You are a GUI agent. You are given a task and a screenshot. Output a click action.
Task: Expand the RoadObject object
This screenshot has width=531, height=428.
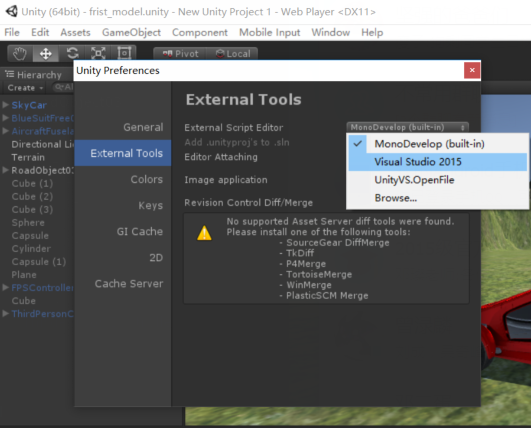click(x=5, y=170)
